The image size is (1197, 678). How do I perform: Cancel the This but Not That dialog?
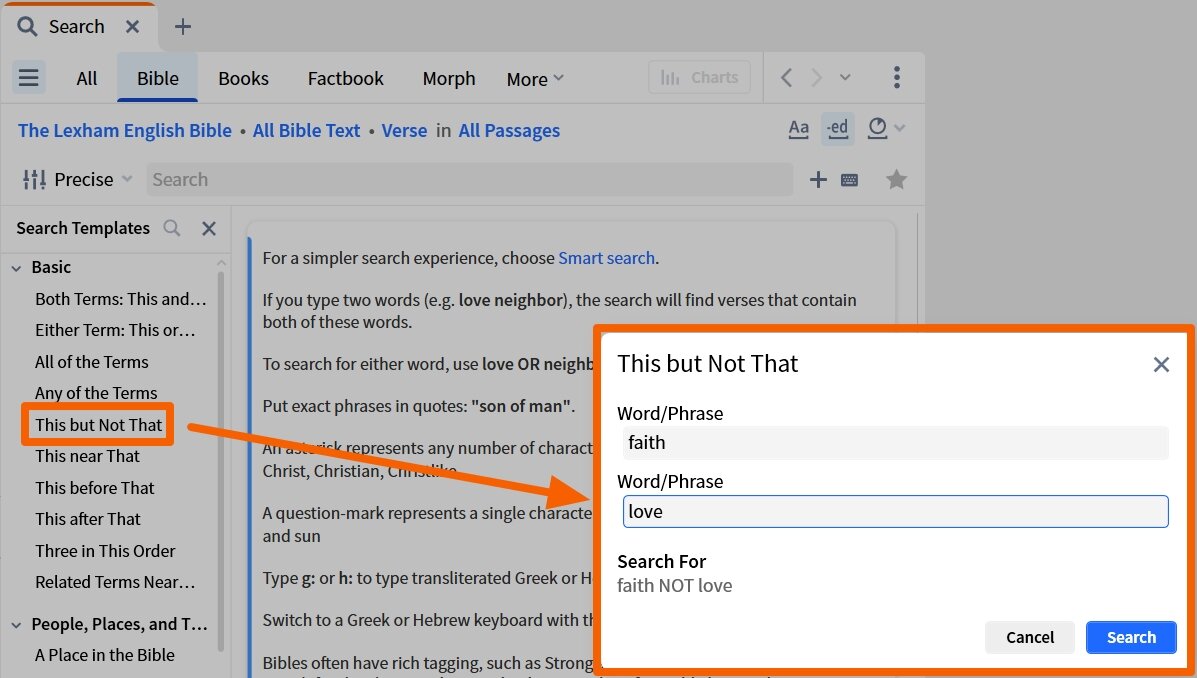coord(1030,638)
